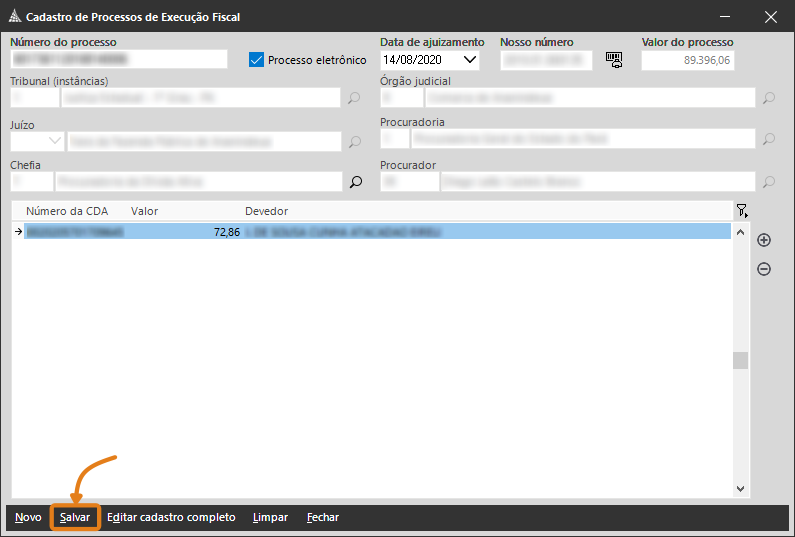Choose Editar cadastro completo

171,517
